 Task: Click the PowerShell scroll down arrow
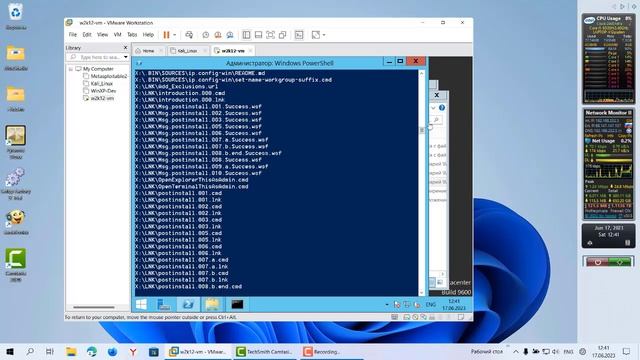422,292
